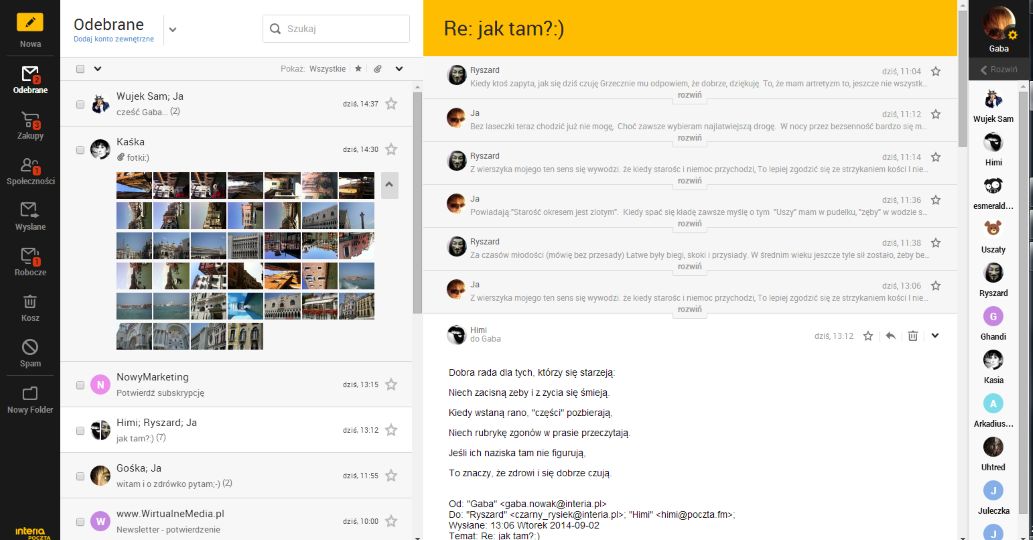This screenshot has width=1033, height=540.
Task: Select contact Uszaty in sidebar
Action: (993, 237)
